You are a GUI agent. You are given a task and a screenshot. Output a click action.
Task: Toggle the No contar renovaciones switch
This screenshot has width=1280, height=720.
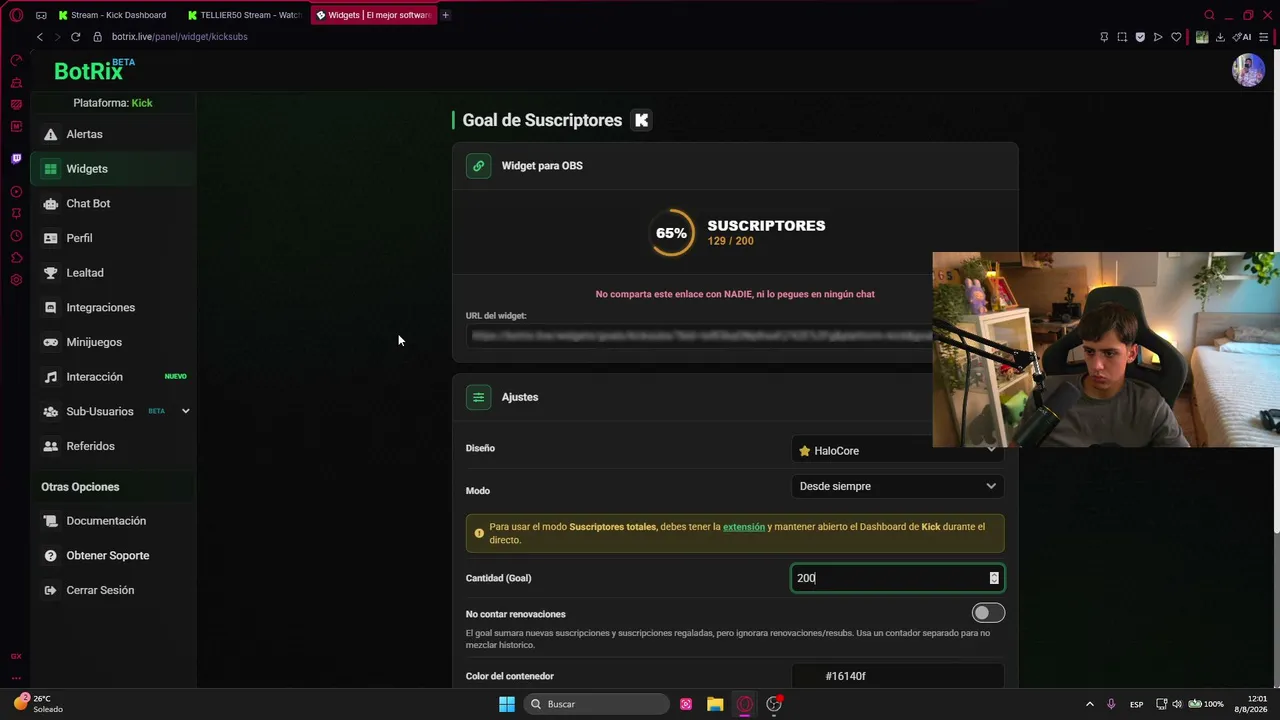tap(988, 613)
